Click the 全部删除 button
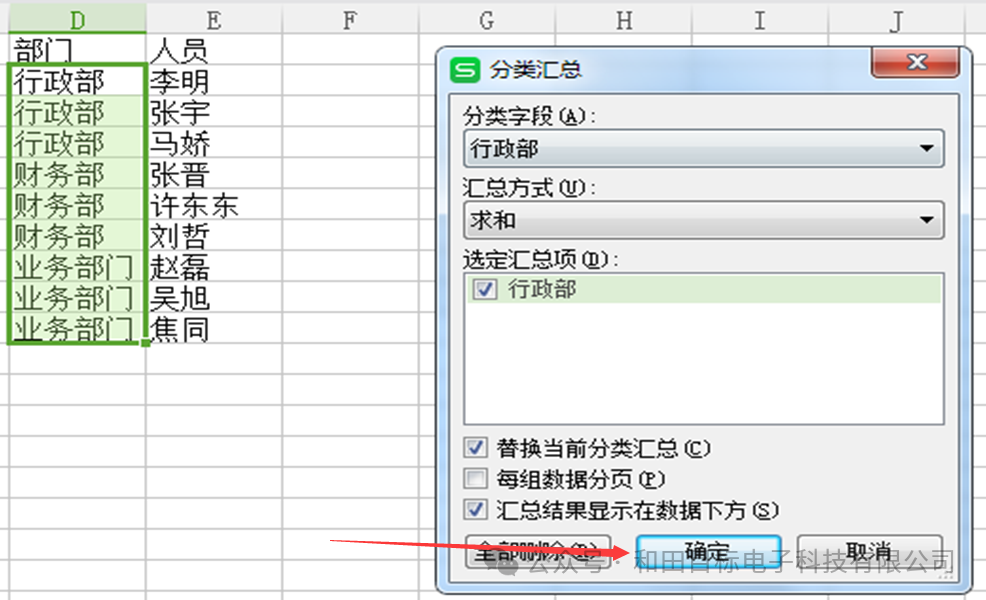 (x=538, y=552)
